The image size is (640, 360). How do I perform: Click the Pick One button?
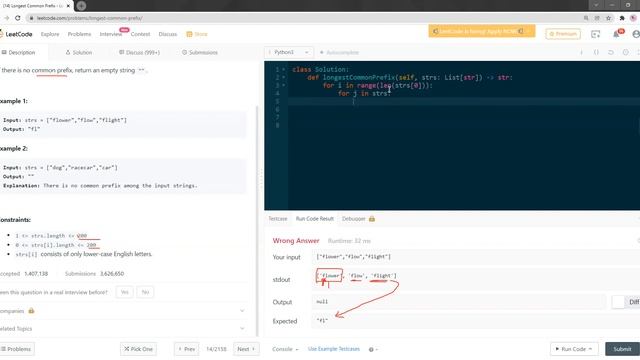tap(138, 349)
